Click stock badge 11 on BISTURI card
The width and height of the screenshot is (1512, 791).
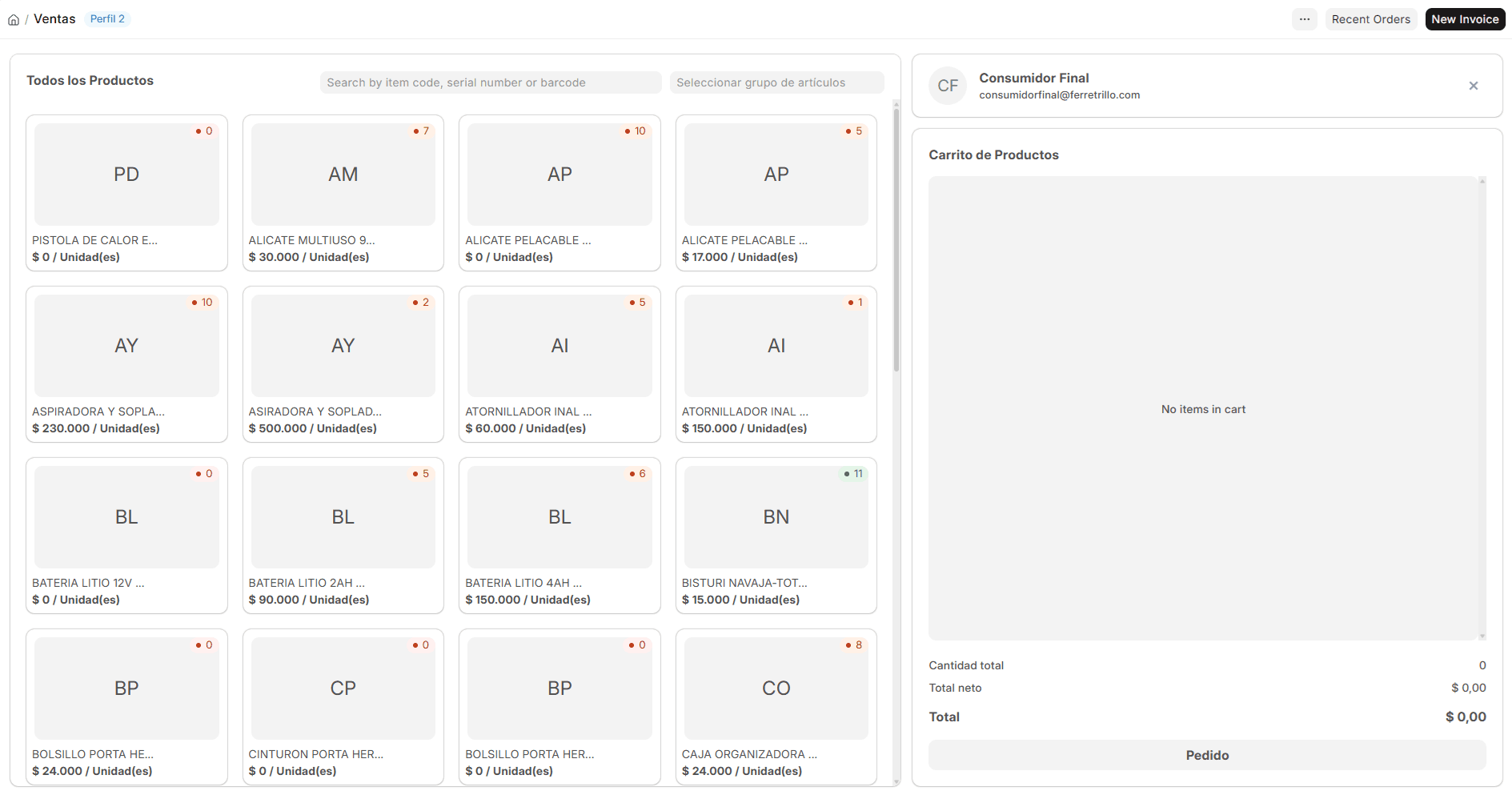click(x=853, y=474)
